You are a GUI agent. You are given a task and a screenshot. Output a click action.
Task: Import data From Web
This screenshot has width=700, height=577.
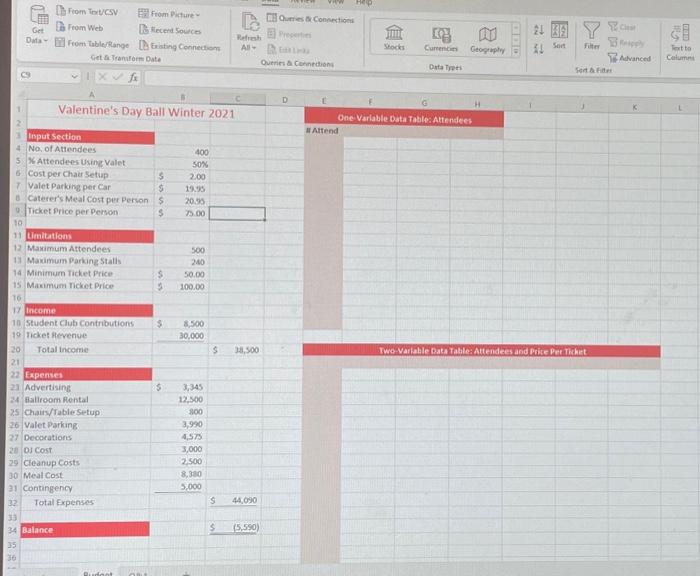(x=79, y=27)
